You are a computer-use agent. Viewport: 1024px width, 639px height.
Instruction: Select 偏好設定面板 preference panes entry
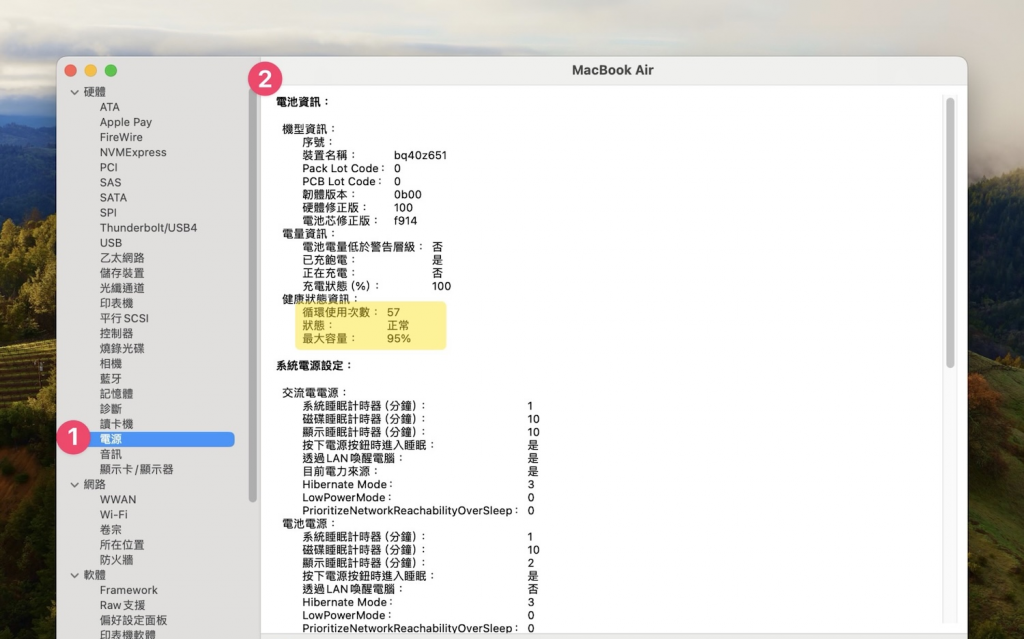click(x=133, y=620)
